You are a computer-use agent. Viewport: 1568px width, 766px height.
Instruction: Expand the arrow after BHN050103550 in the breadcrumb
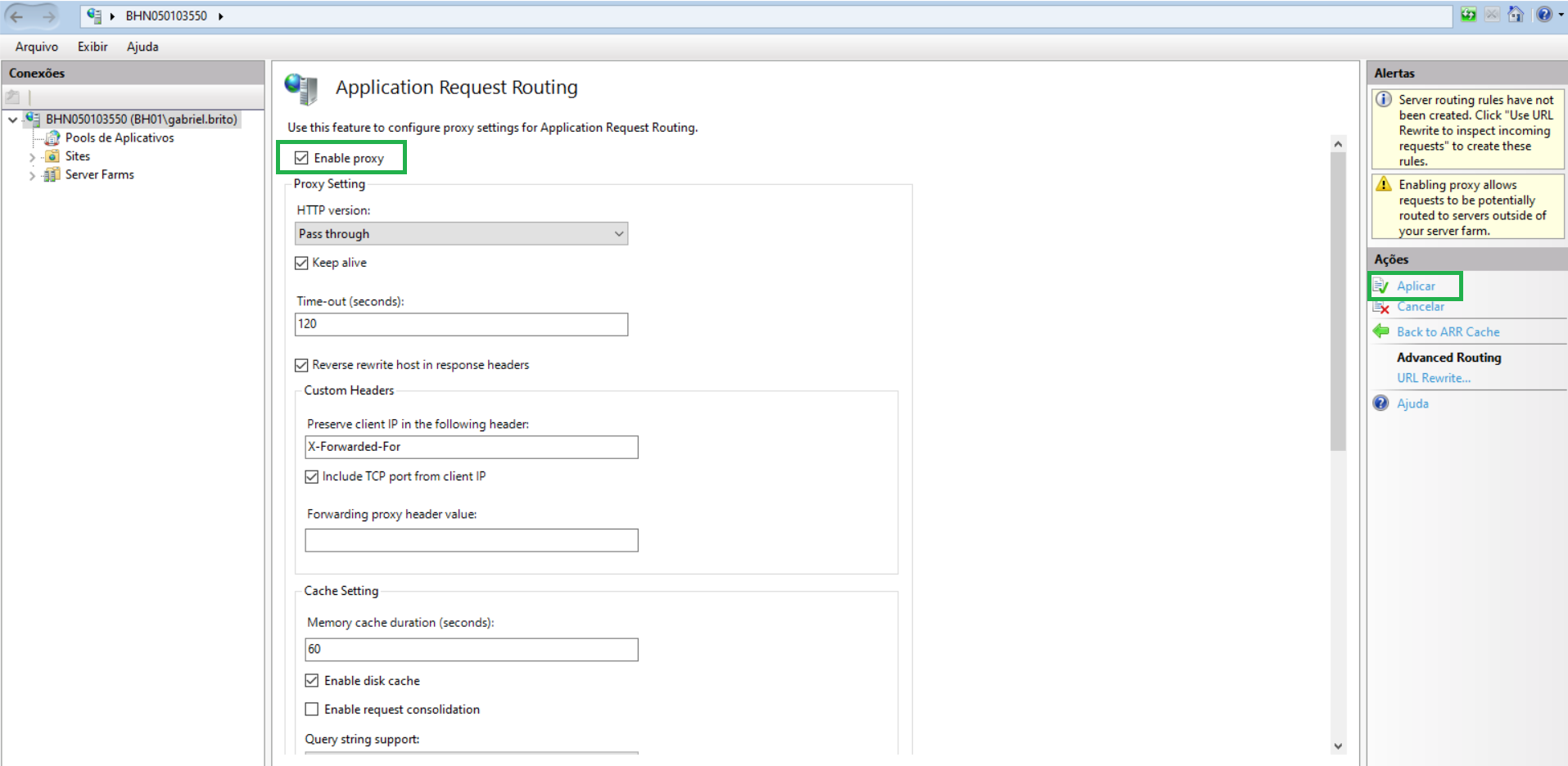pos(221,16)
